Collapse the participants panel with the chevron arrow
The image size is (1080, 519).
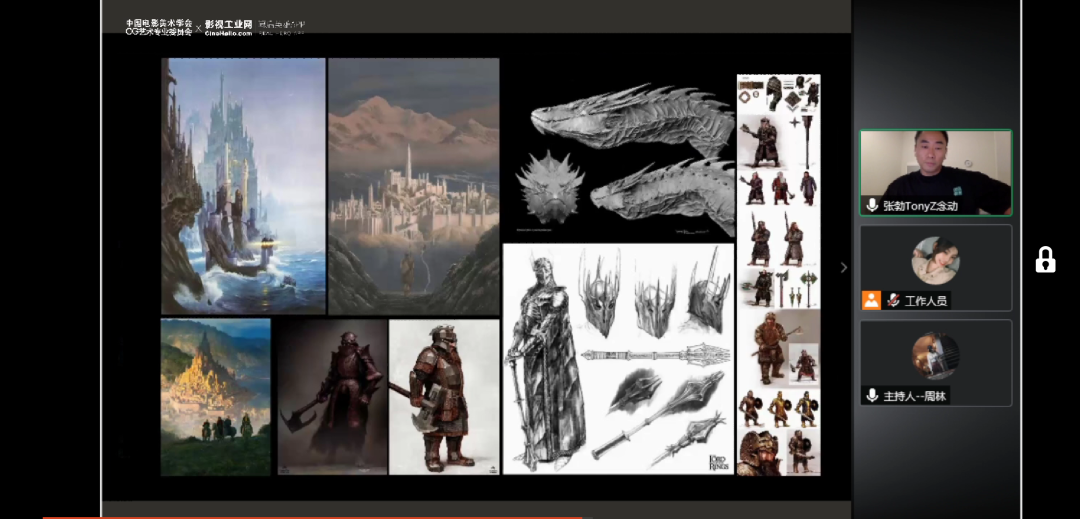pyautogui.click(x=844, y=268)
